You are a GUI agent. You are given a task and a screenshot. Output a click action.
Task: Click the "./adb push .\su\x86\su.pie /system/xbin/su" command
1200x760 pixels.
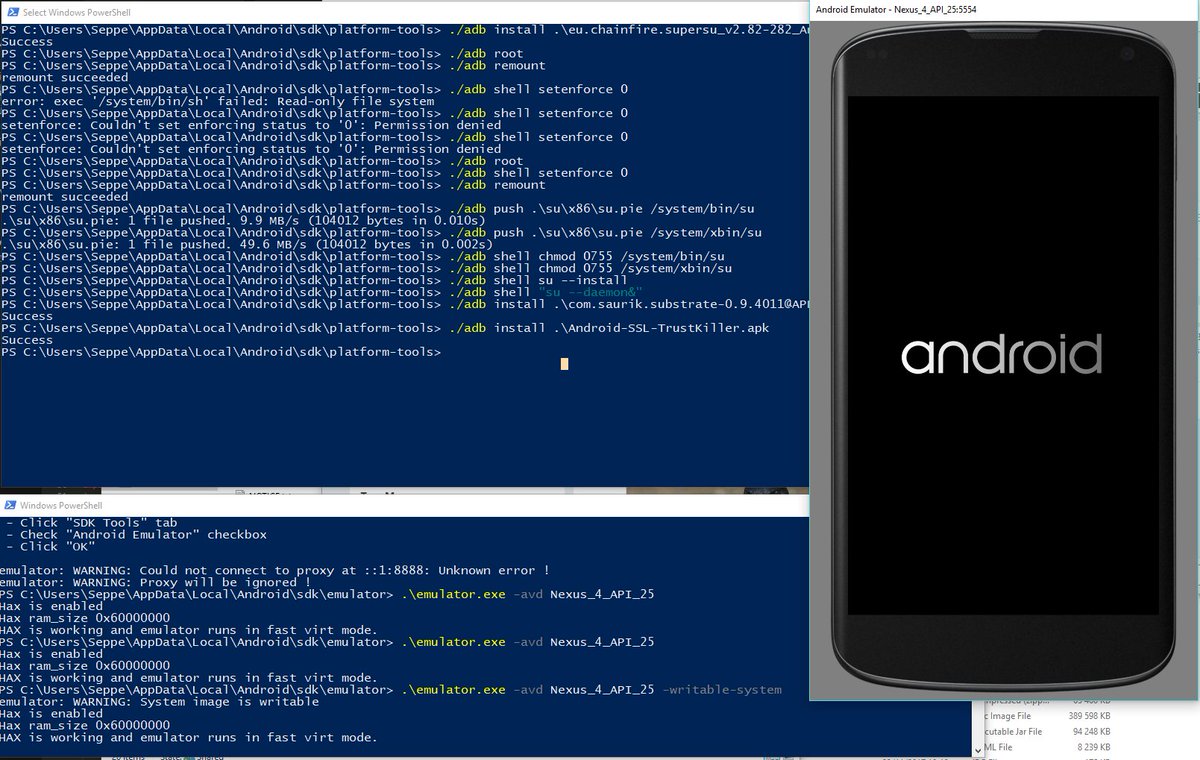(x=606, y=232)
